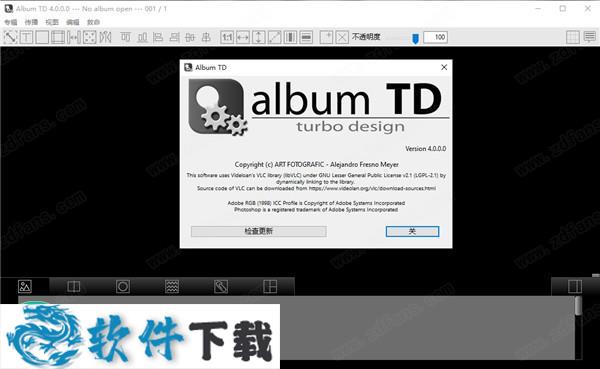Switch to the pencil clipart tab

click(221, 286)
